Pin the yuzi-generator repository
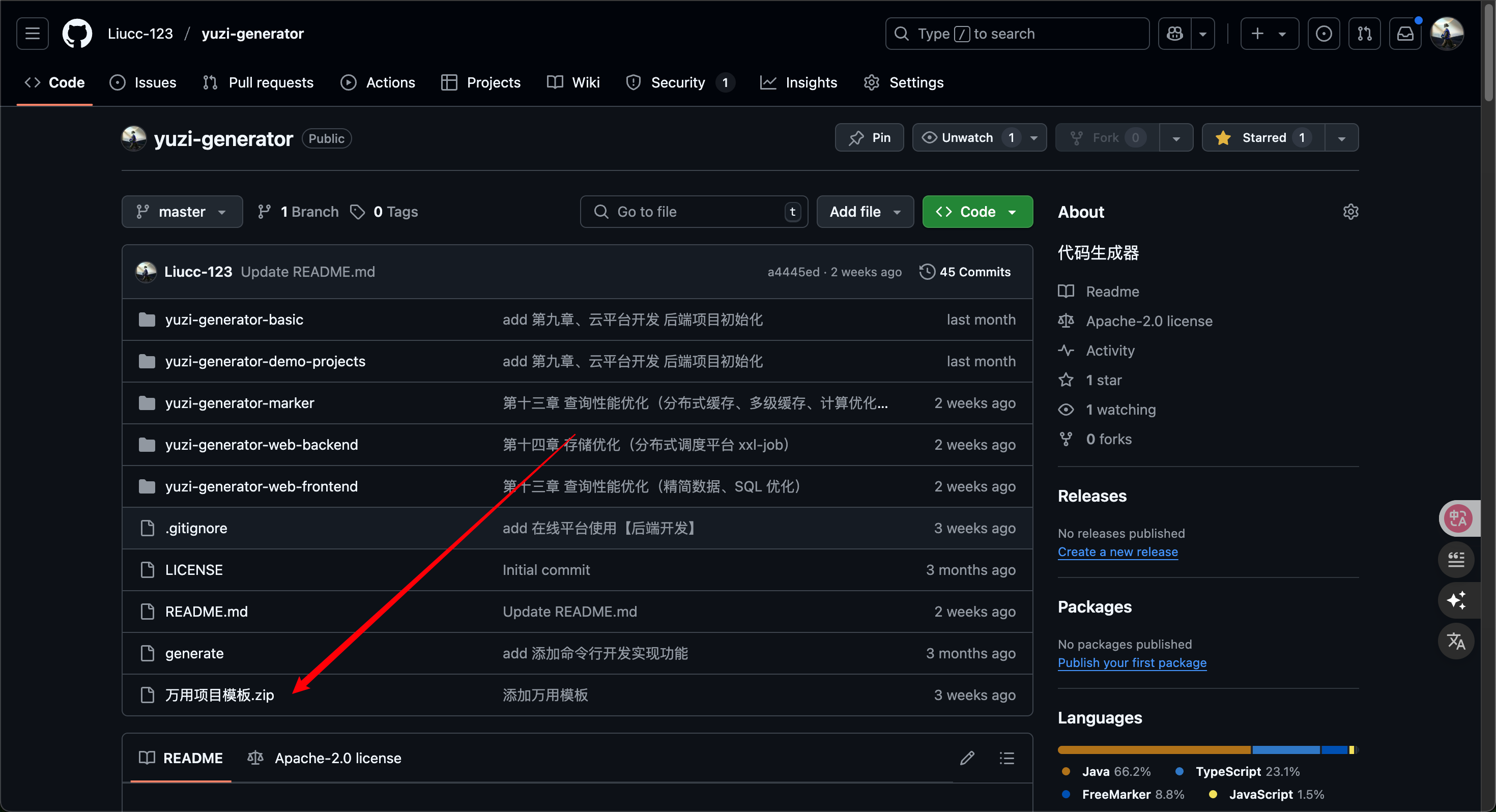 869,138
